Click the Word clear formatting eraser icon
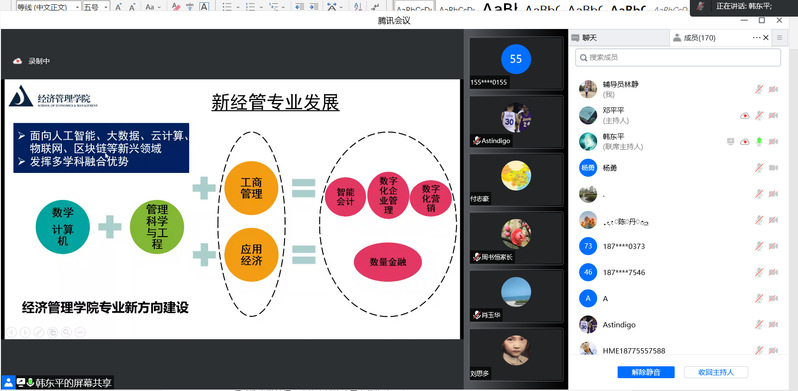This screenshot has height=391, width=798. [176, 7]
